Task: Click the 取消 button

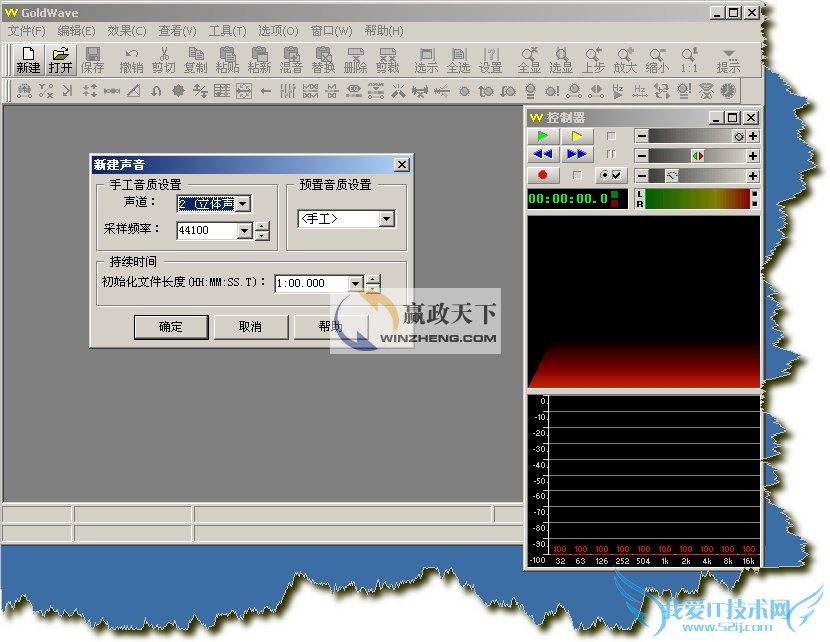Action: click(250, 327)
